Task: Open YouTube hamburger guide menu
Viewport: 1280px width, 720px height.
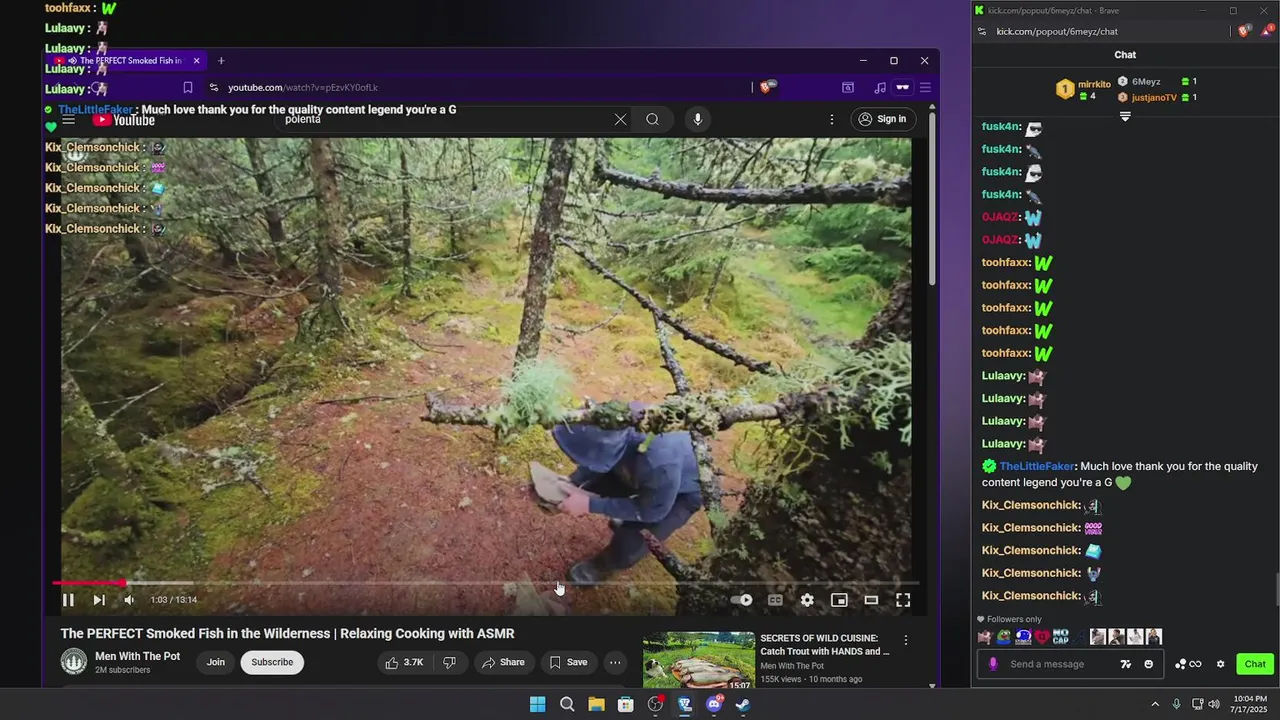Action: point(69,120)
